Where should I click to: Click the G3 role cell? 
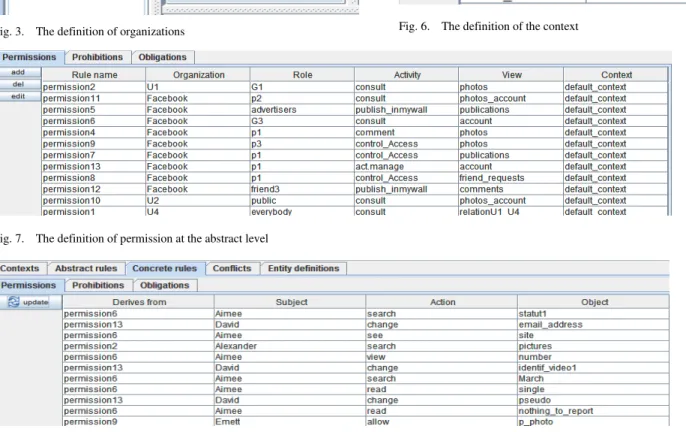coord(302,121)
